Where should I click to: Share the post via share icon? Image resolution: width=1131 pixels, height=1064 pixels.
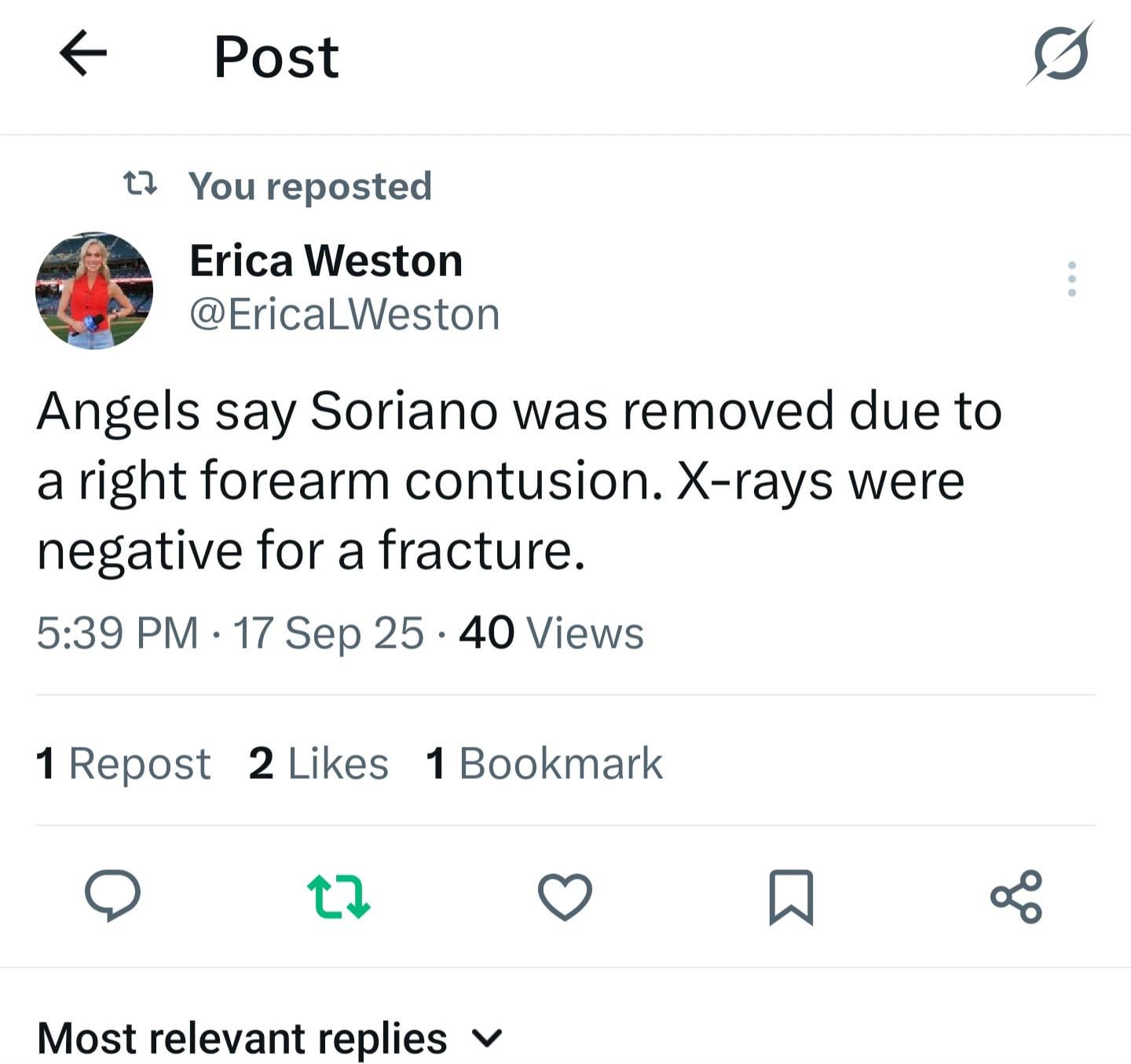click(1016, 896)
